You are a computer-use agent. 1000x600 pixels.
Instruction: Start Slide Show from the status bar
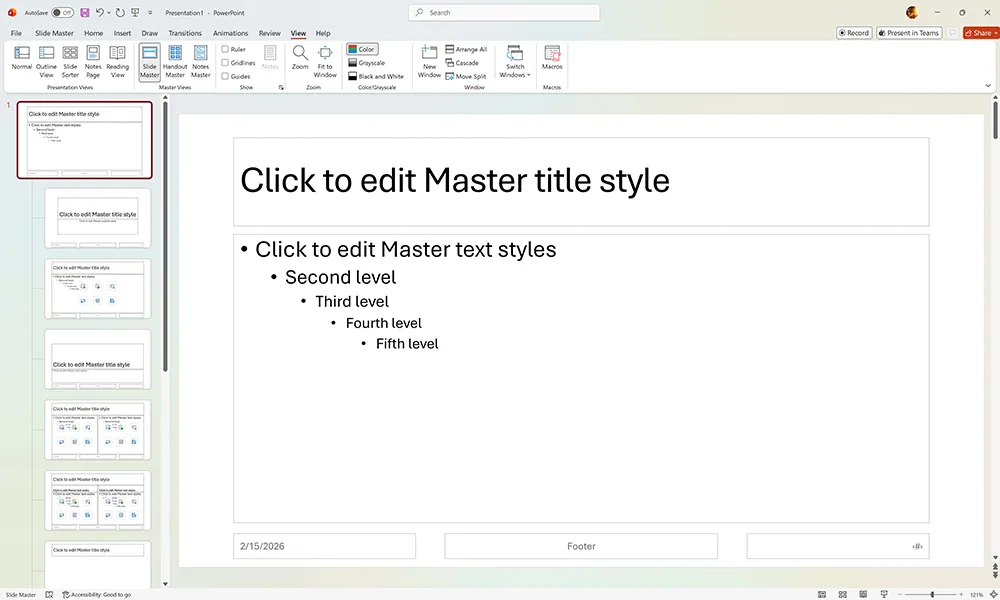(883, 594)
